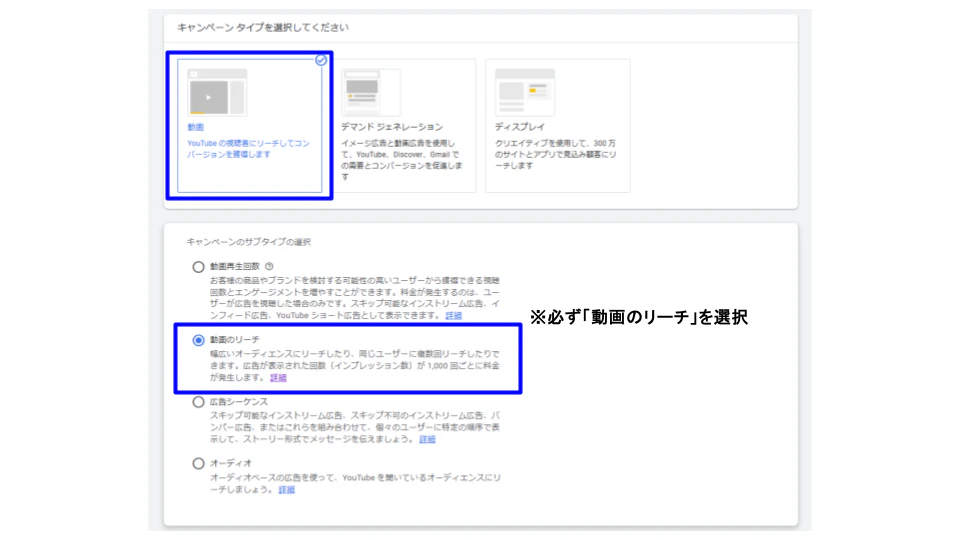Open 詳細 link under 動画のリーチ description
Screen dimensions: 960x540
279,378
